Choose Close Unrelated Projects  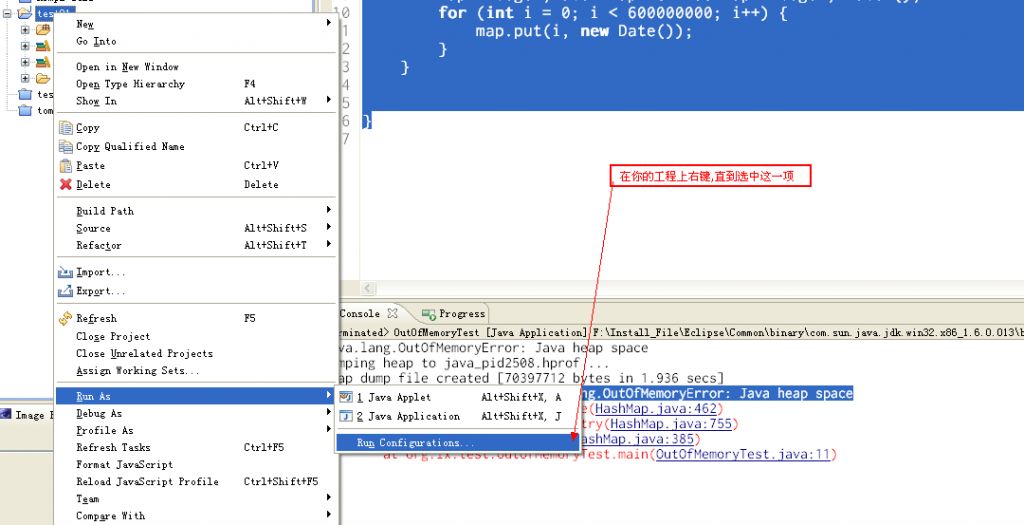tap(196, 353)
